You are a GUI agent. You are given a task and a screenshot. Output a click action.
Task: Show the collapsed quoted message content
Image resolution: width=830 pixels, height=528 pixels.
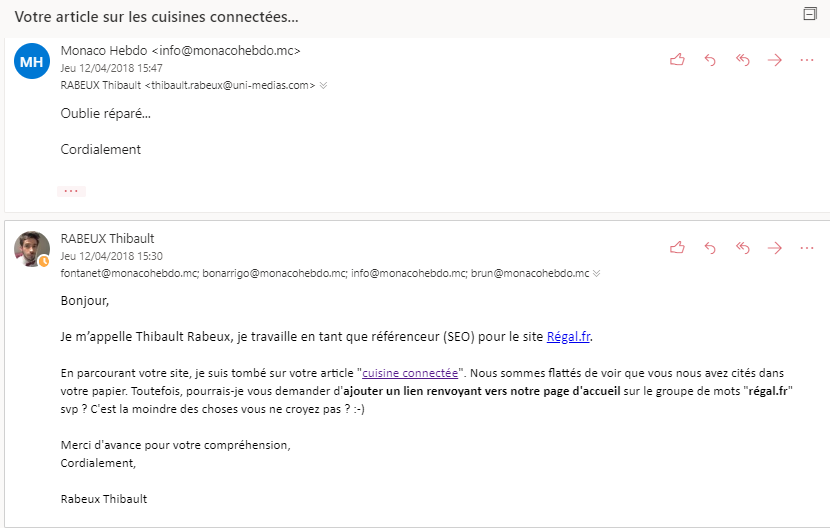point(71,190)
